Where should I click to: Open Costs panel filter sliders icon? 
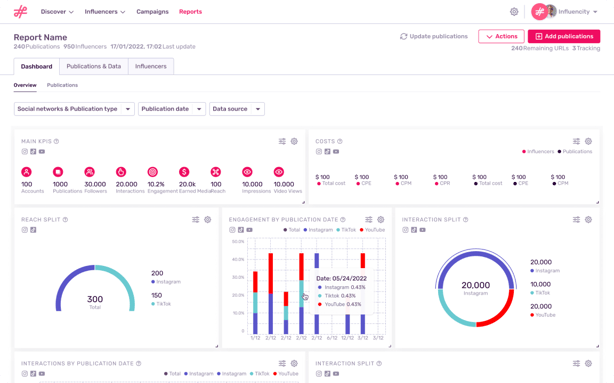[576, 141]
